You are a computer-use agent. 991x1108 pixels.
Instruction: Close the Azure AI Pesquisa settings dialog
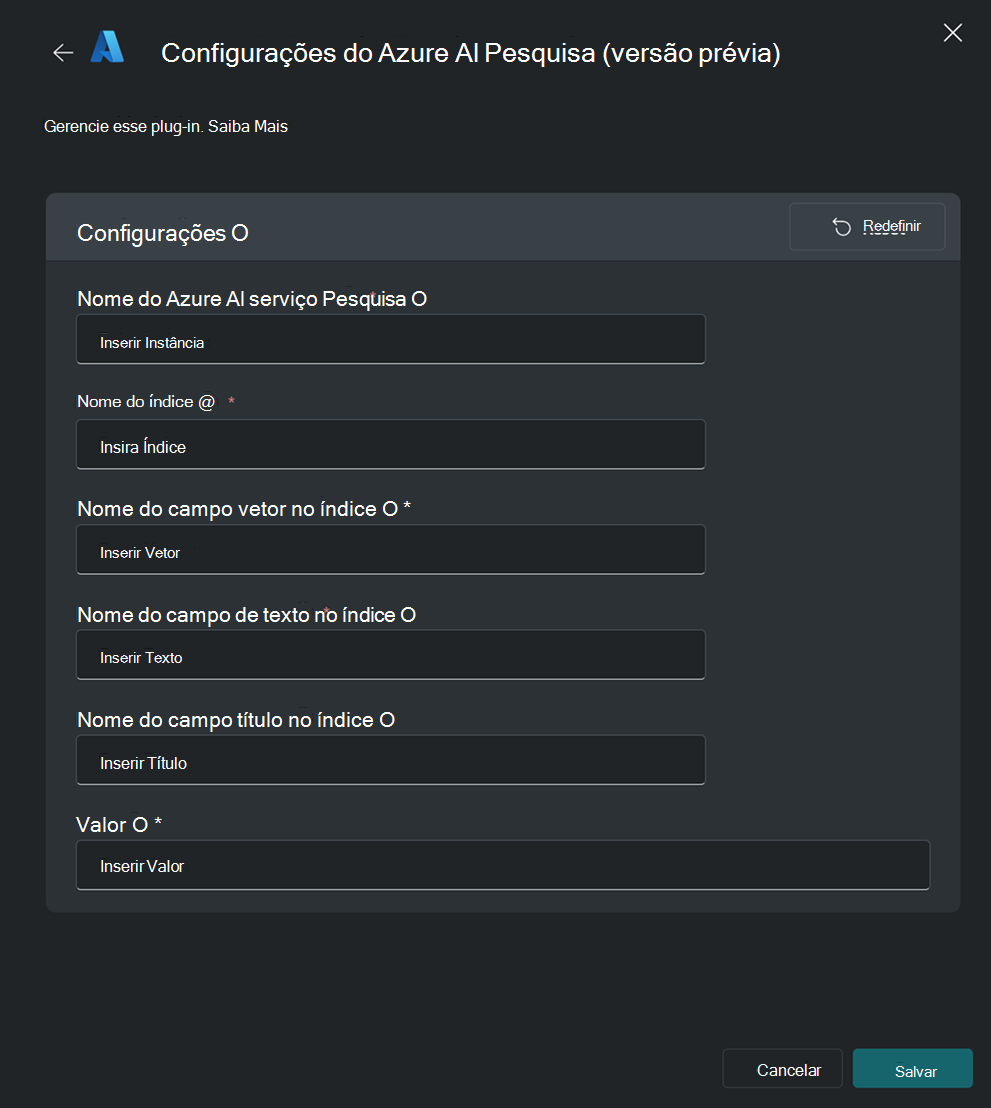coord(952,33)
